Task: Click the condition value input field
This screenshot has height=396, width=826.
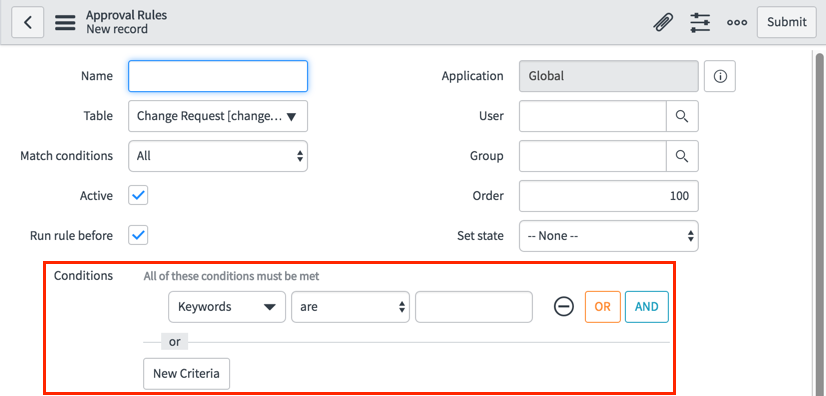Action: 474,306
